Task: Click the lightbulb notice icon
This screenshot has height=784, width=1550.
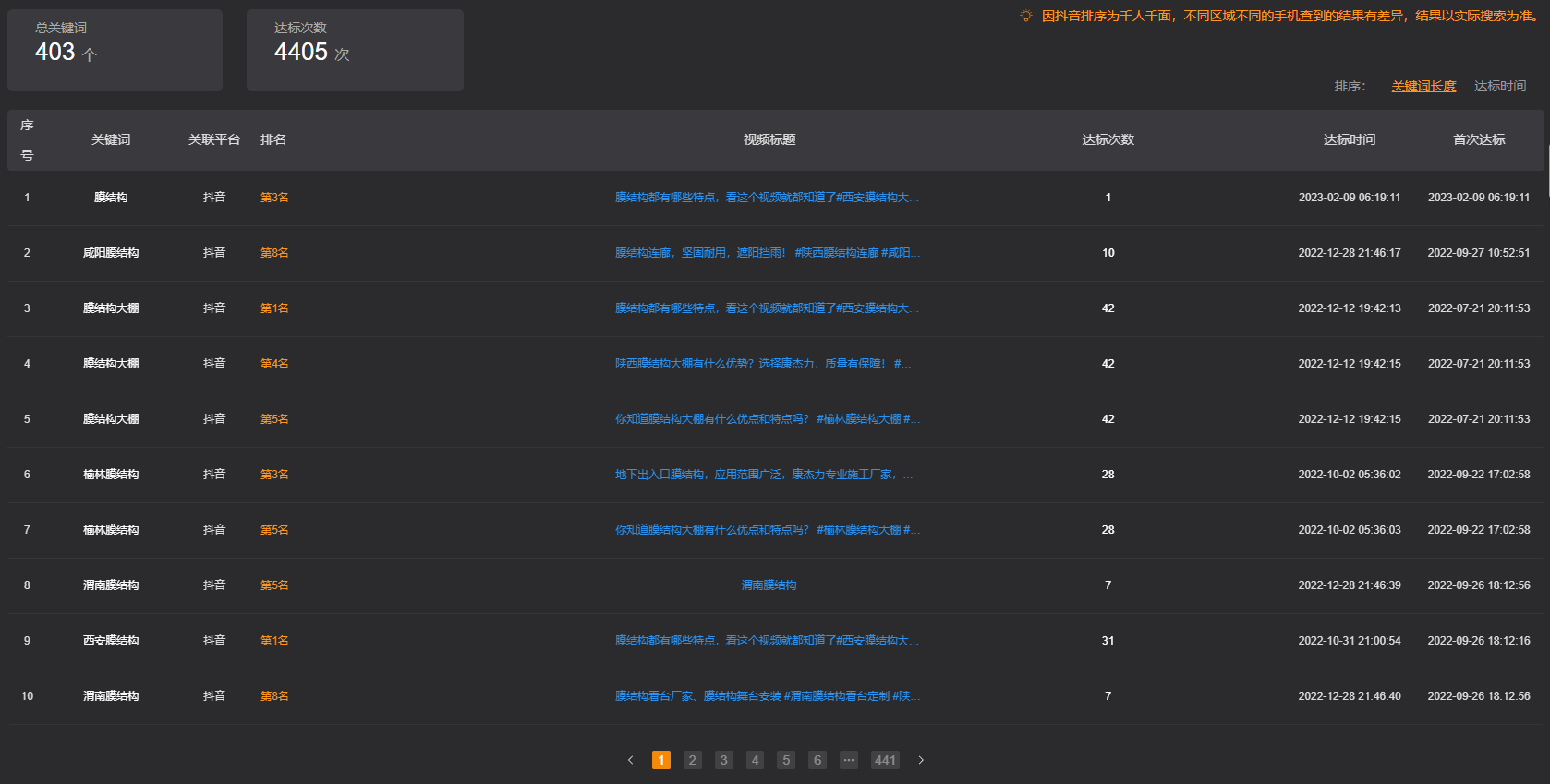Action: click(1025, 16)
